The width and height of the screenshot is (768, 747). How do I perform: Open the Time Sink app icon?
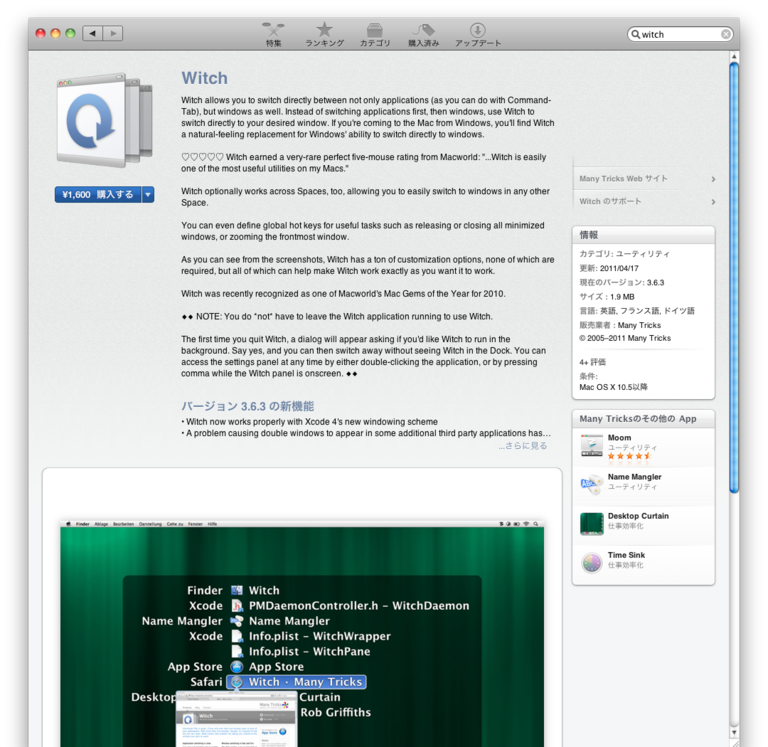(592, 563)
